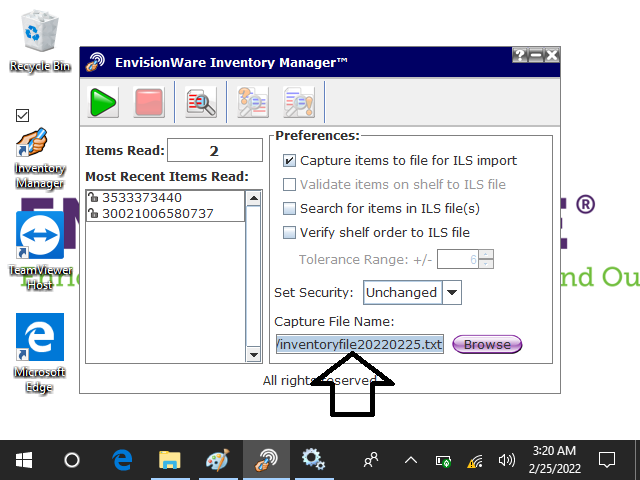This screenshot has width=640, height=480.
Task: Minimize the Inventory Manager window
Action: (536, 55)
